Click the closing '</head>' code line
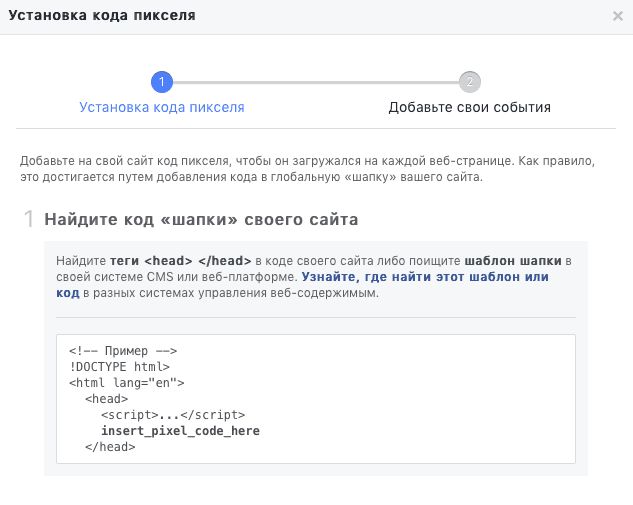633x505 pixels. point(110,447)
